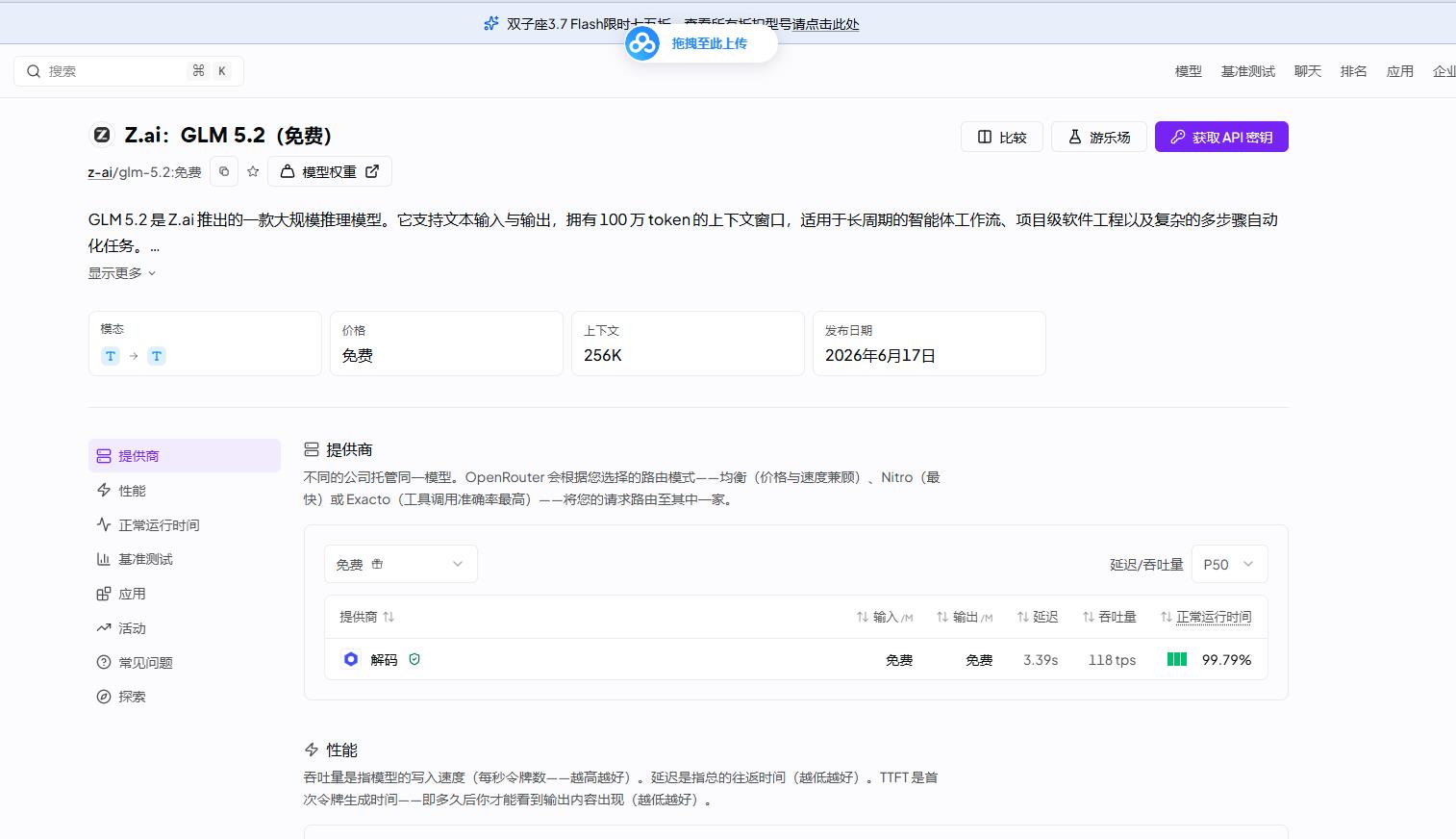Select 正常运行时间 in side navigation
This screenshot has height=839, width=1456.
[185, 525]
